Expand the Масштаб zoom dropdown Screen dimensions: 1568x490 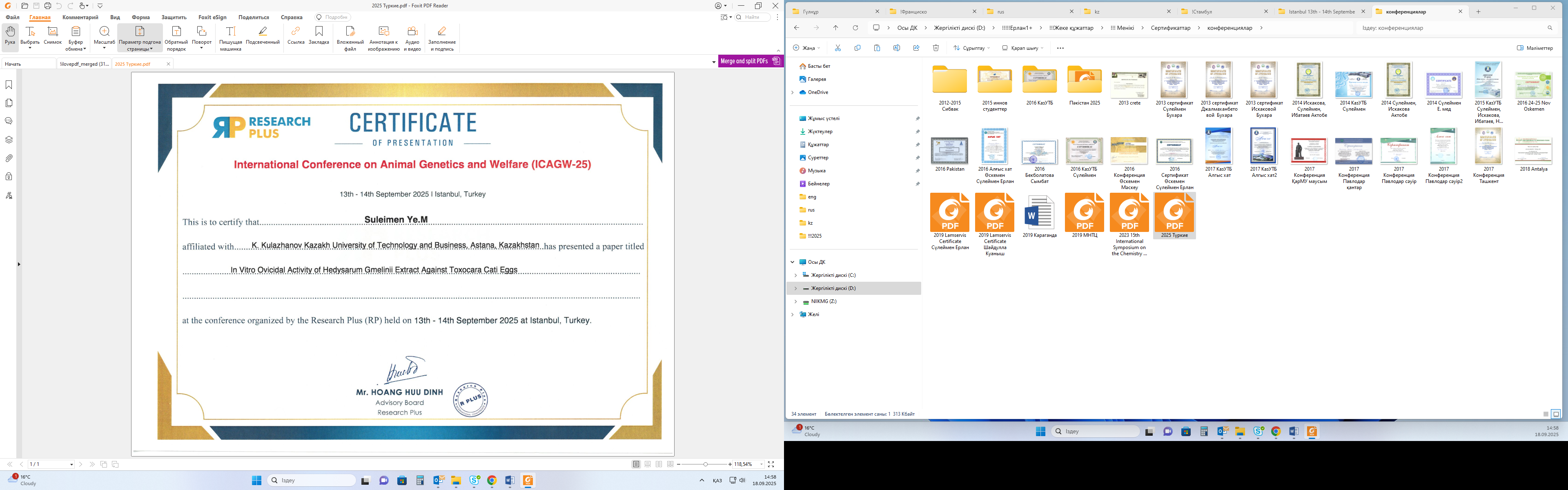point(105,48)
